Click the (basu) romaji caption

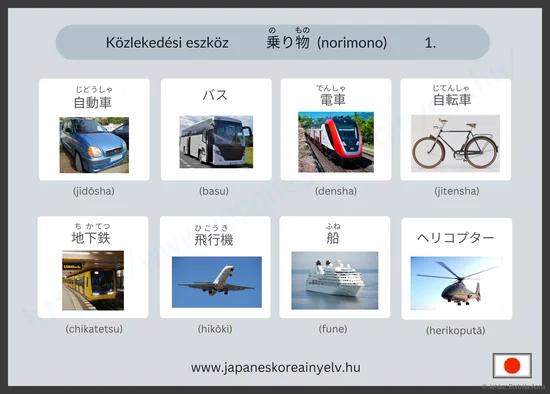(x=214, y=191)
